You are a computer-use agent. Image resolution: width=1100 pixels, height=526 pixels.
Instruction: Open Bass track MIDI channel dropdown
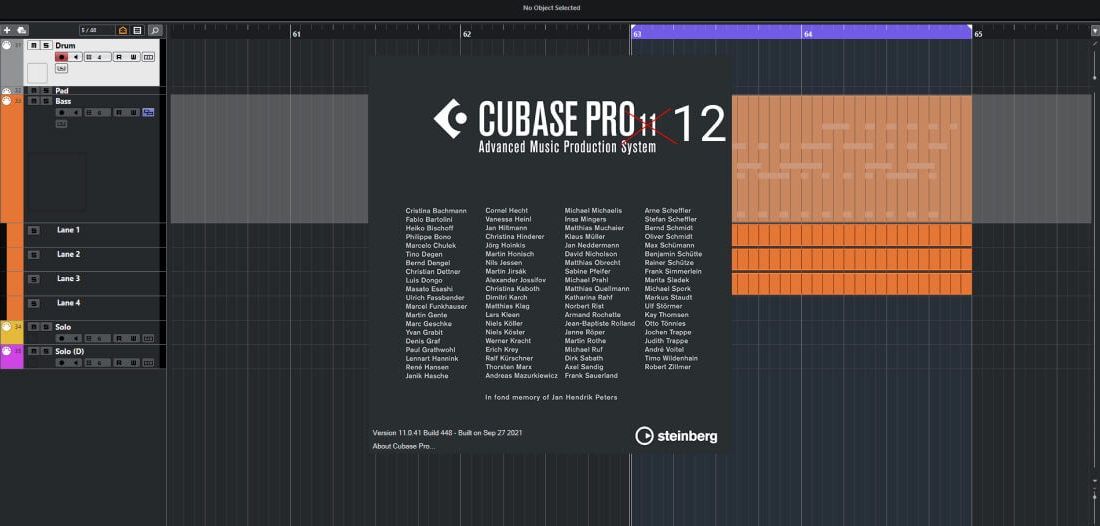[98, 112]
